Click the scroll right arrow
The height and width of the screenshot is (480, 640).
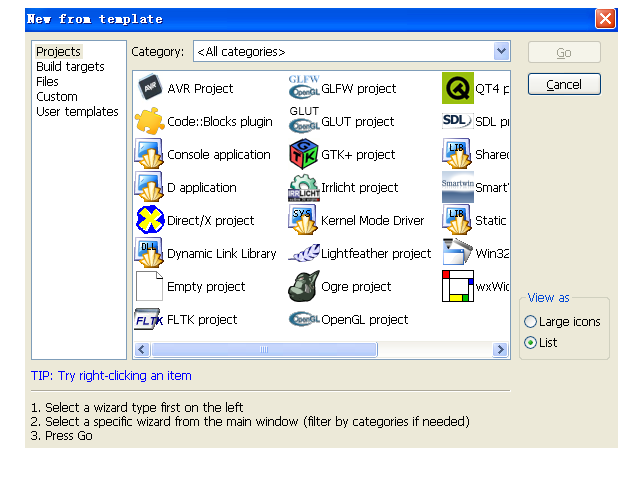[x=500, y=349]
